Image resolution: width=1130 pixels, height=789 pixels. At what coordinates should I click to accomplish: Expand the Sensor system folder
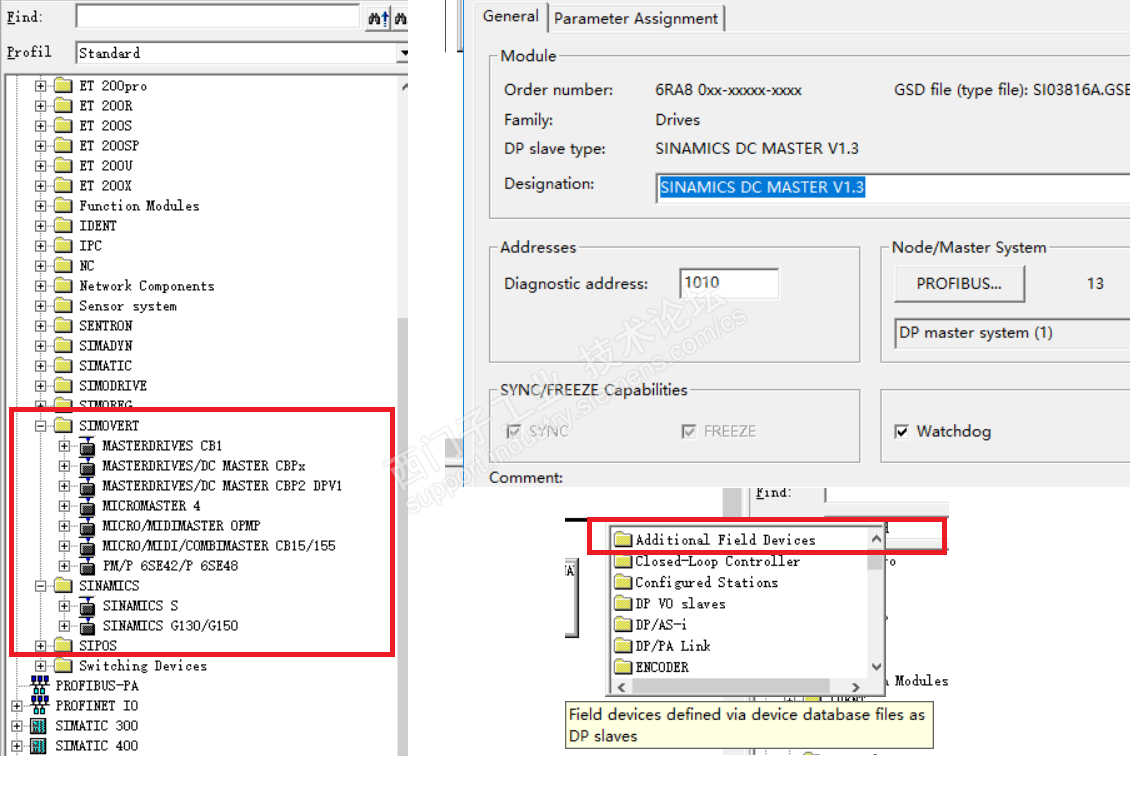40,306
